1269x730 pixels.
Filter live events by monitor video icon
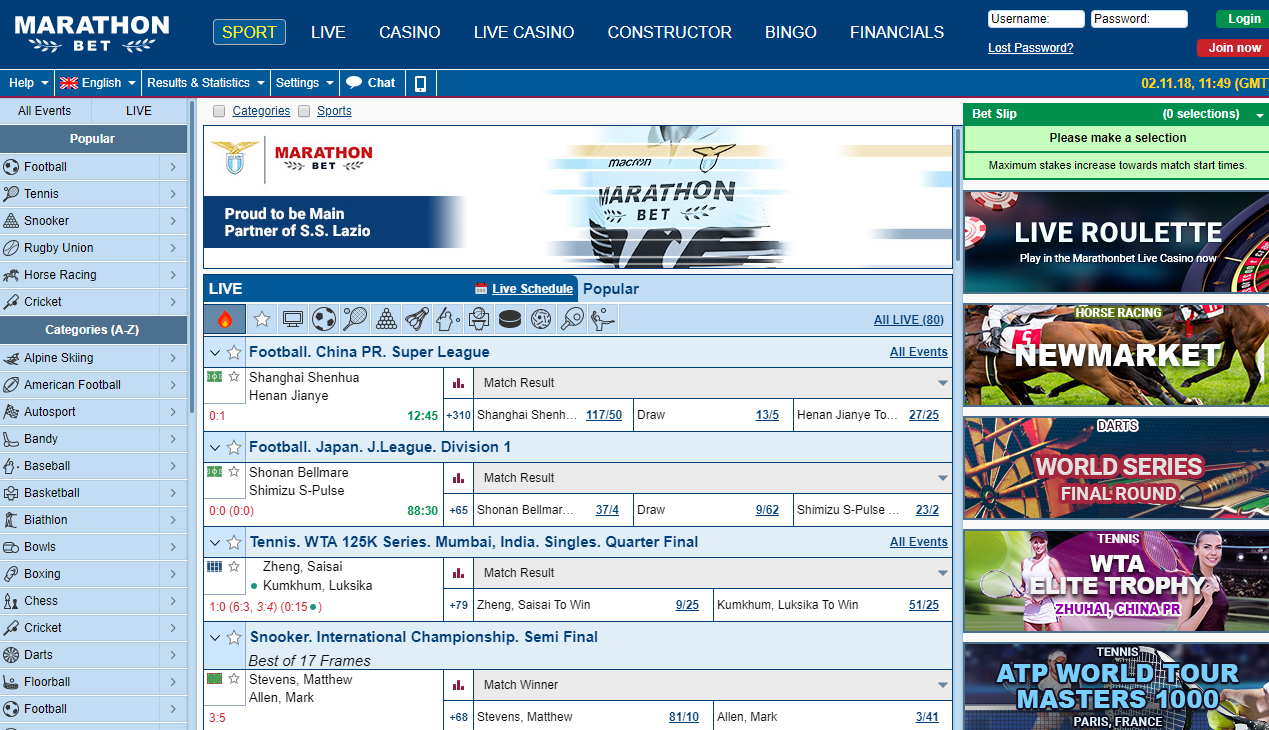[x=293, y=319]
